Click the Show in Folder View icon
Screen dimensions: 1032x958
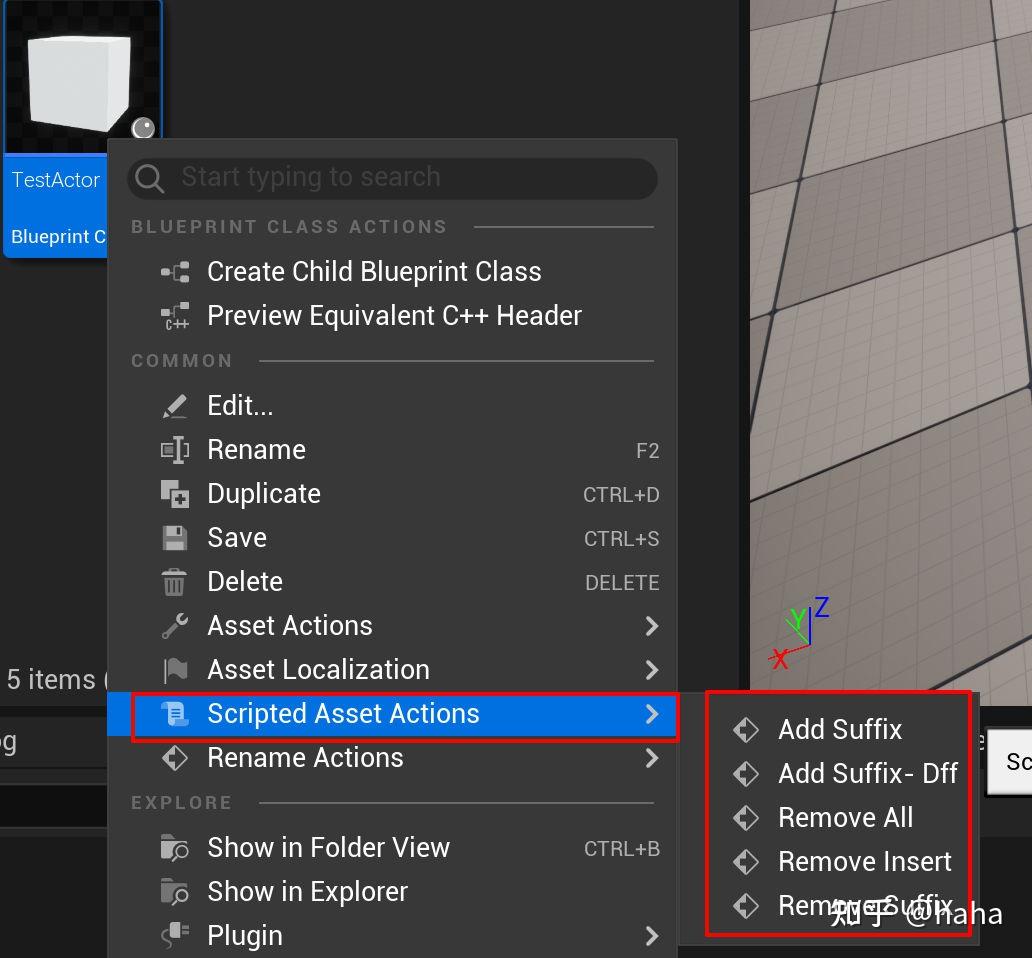(175, 848)
